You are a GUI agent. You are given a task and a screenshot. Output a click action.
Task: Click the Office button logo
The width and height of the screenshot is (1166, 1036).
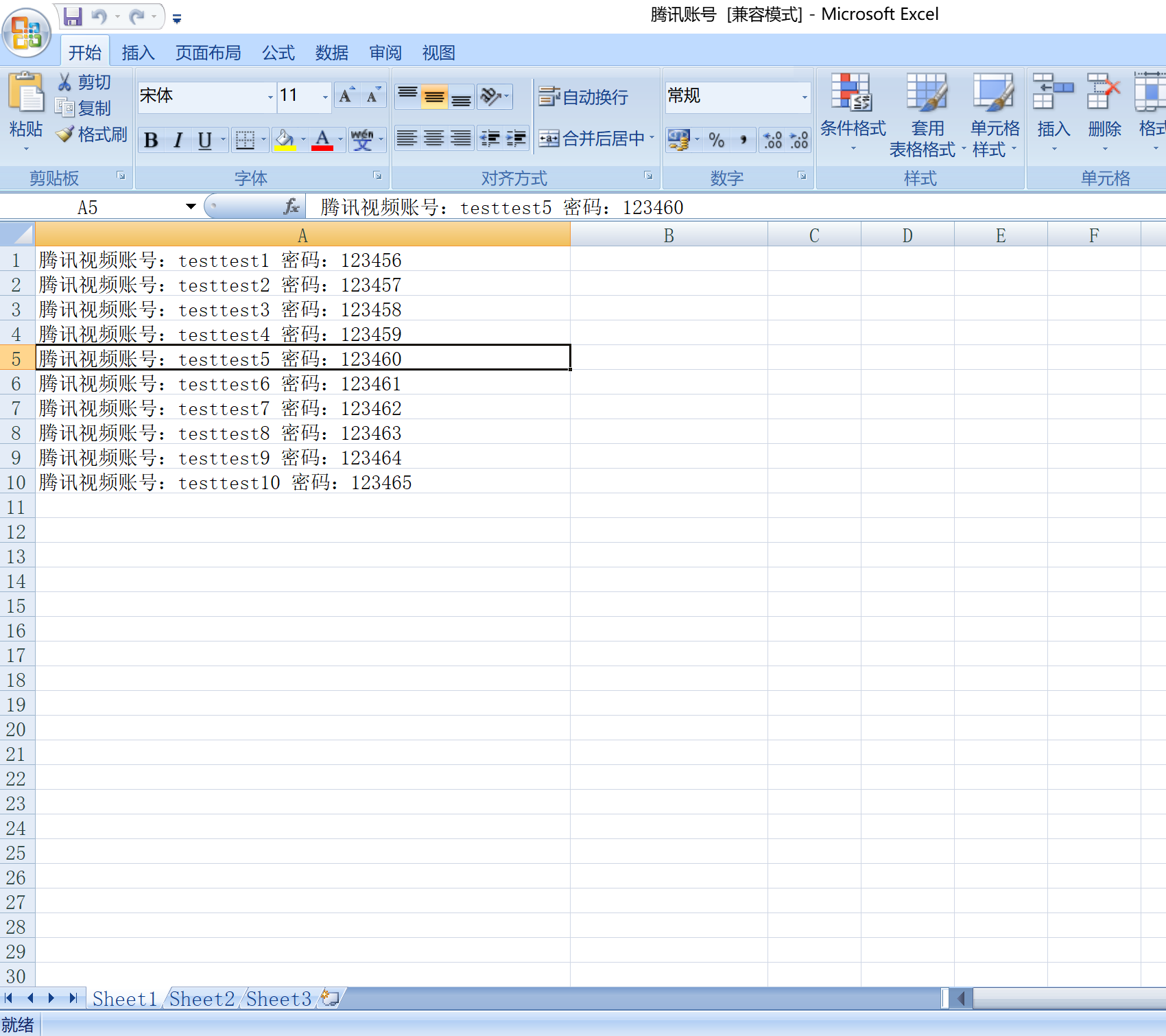coord(27,32)
